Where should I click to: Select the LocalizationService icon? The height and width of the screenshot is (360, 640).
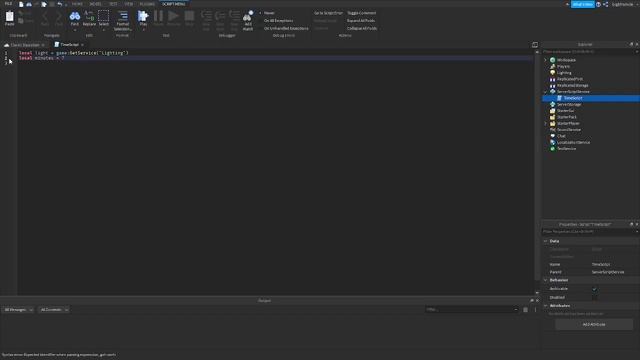coord(552,142)
